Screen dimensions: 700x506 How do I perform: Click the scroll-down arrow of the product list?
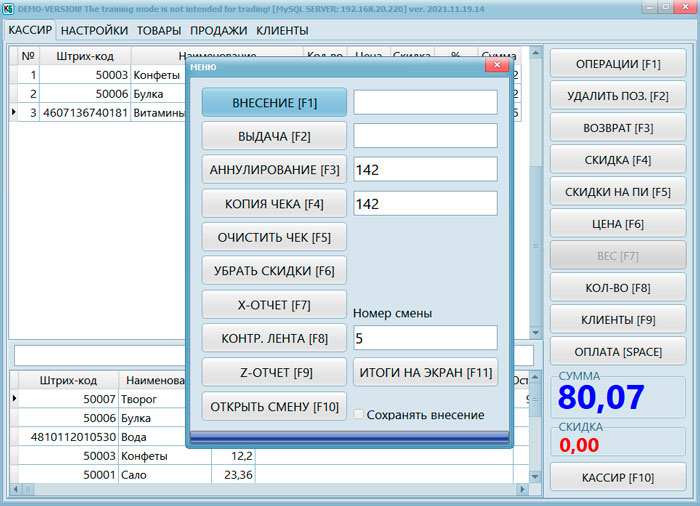535,477
